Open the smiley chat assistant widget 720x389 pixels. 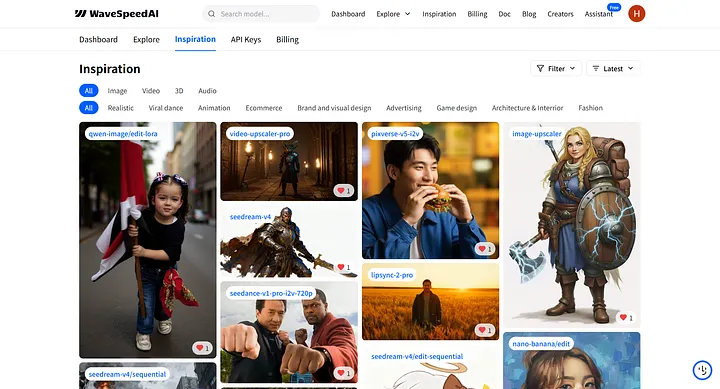[702, 370]
